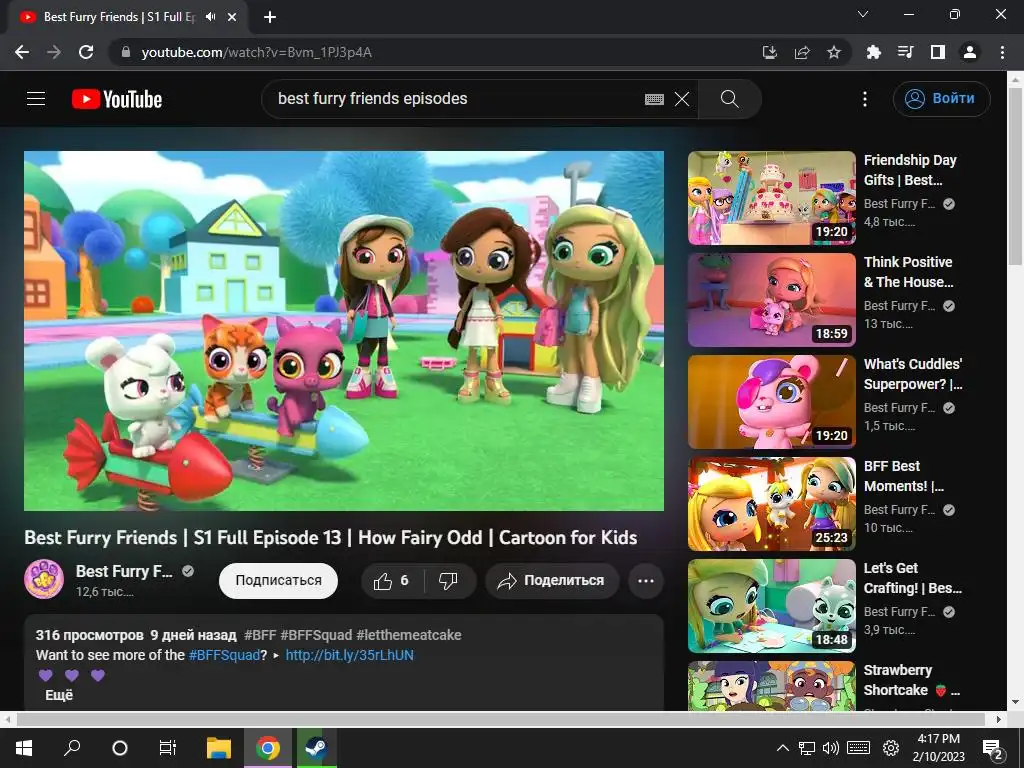Open the video title Friendship Day Gifts
Viewport: 1024px width, 768px height.
pos(912,170)
